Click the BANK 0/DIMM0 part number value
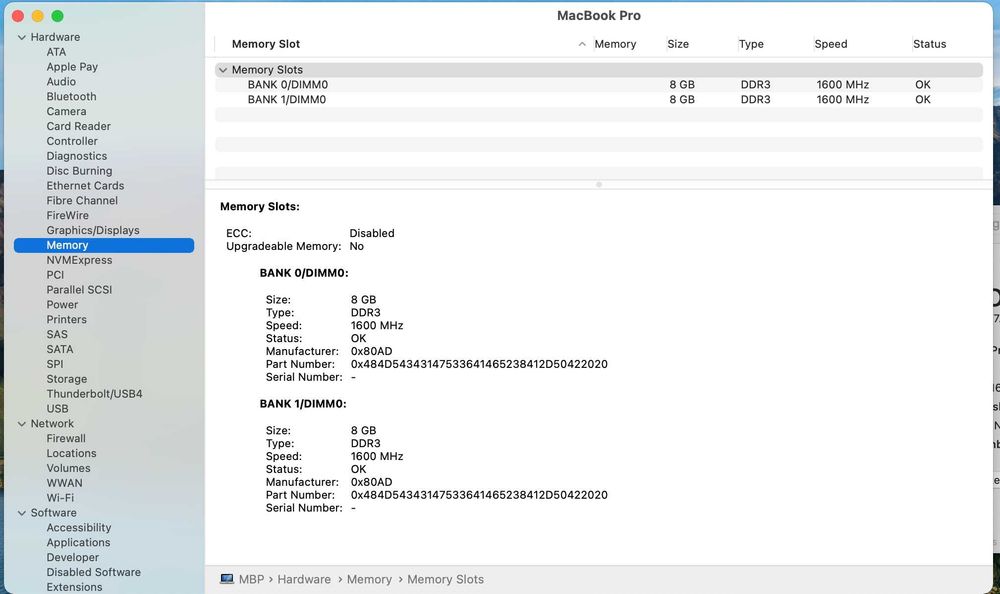This screenshot has width=1000, height=594. [479, 364]
